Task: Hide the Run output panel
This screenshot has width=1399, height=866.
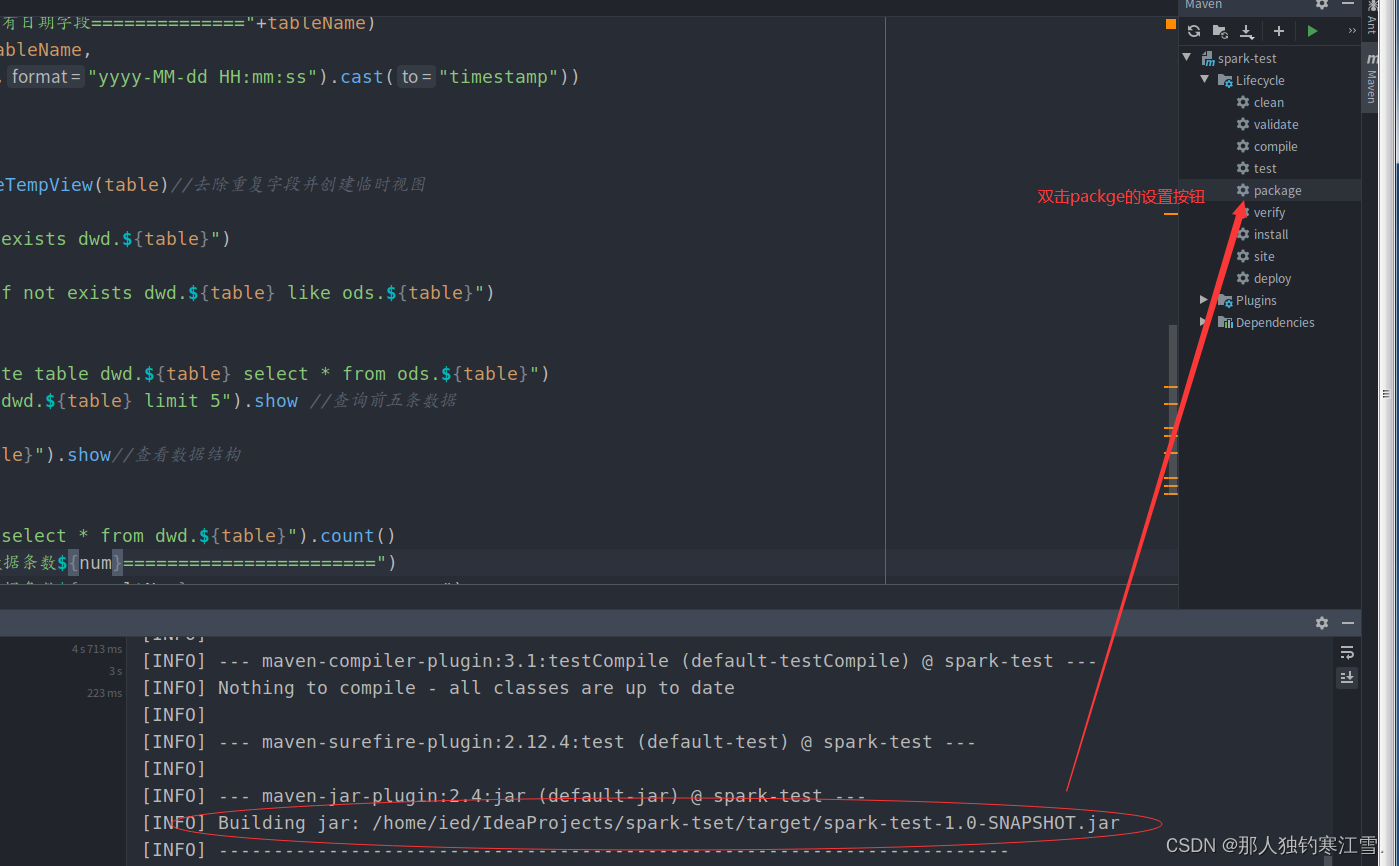Action: (1347, 623)
